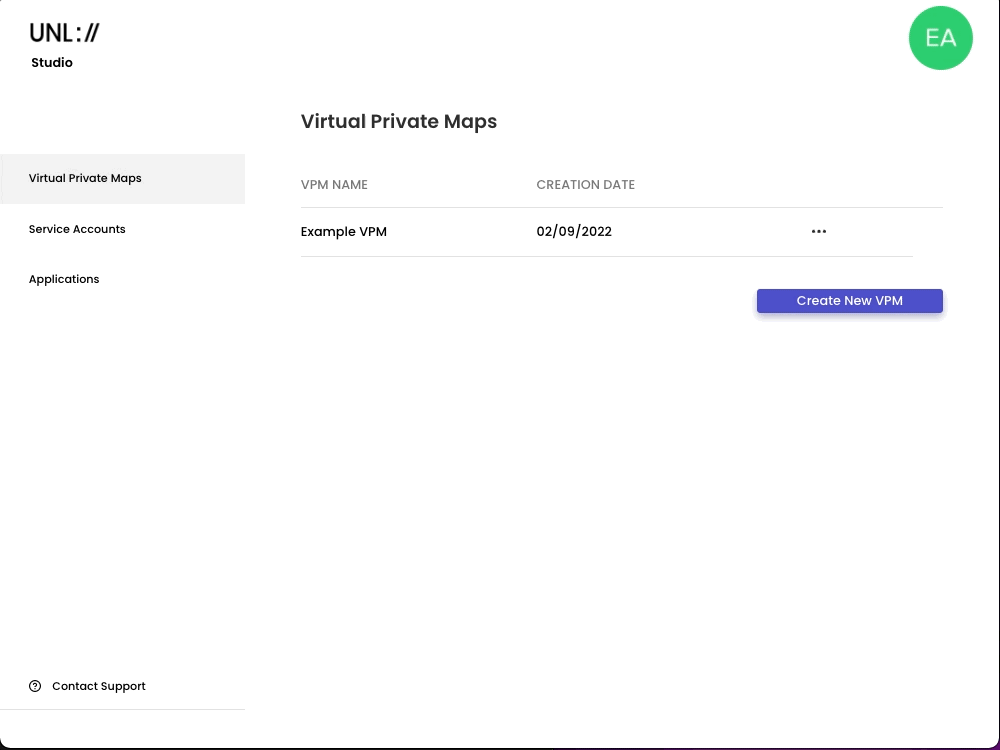This screenshot has width=1000, height=750.
Task: Go to Service Accounts section
Action: (x=77, y=229)
